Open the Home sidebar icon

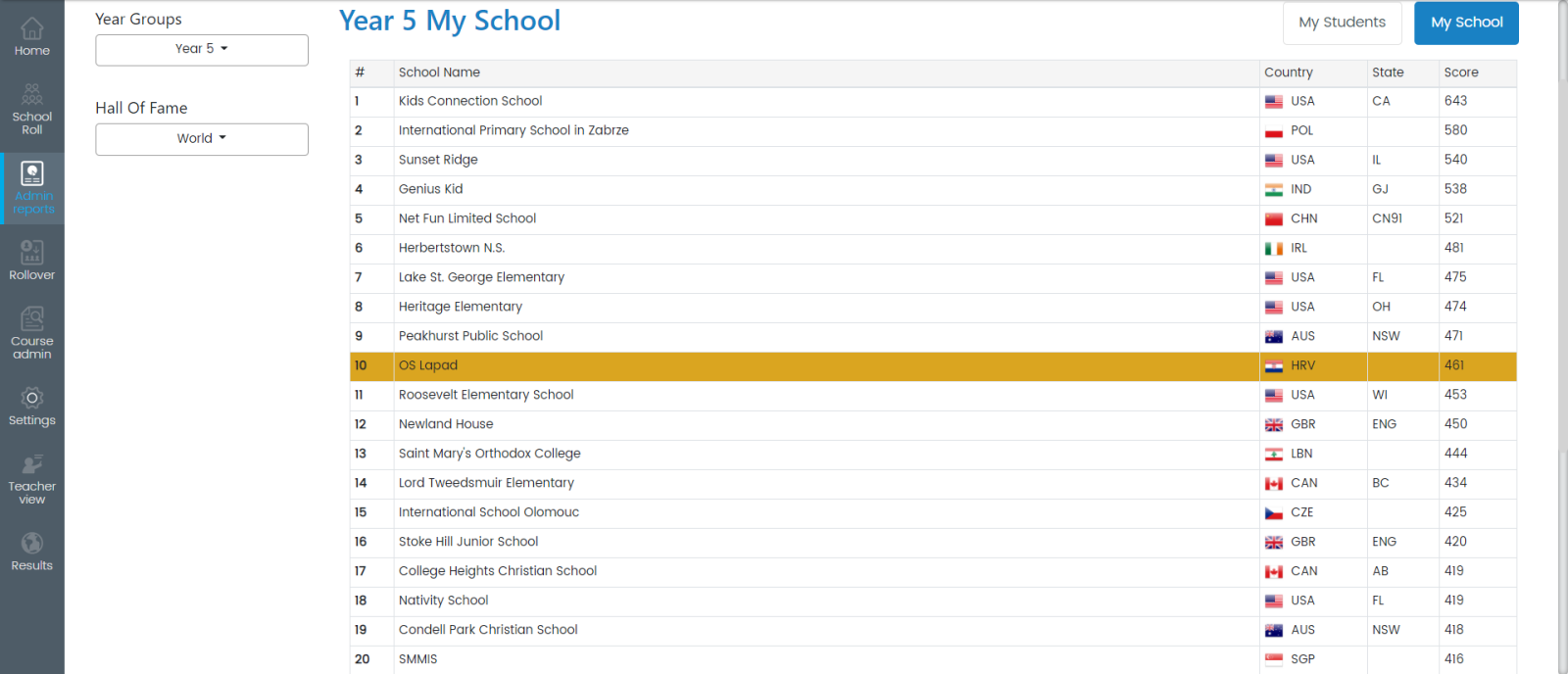pos(32,37)
